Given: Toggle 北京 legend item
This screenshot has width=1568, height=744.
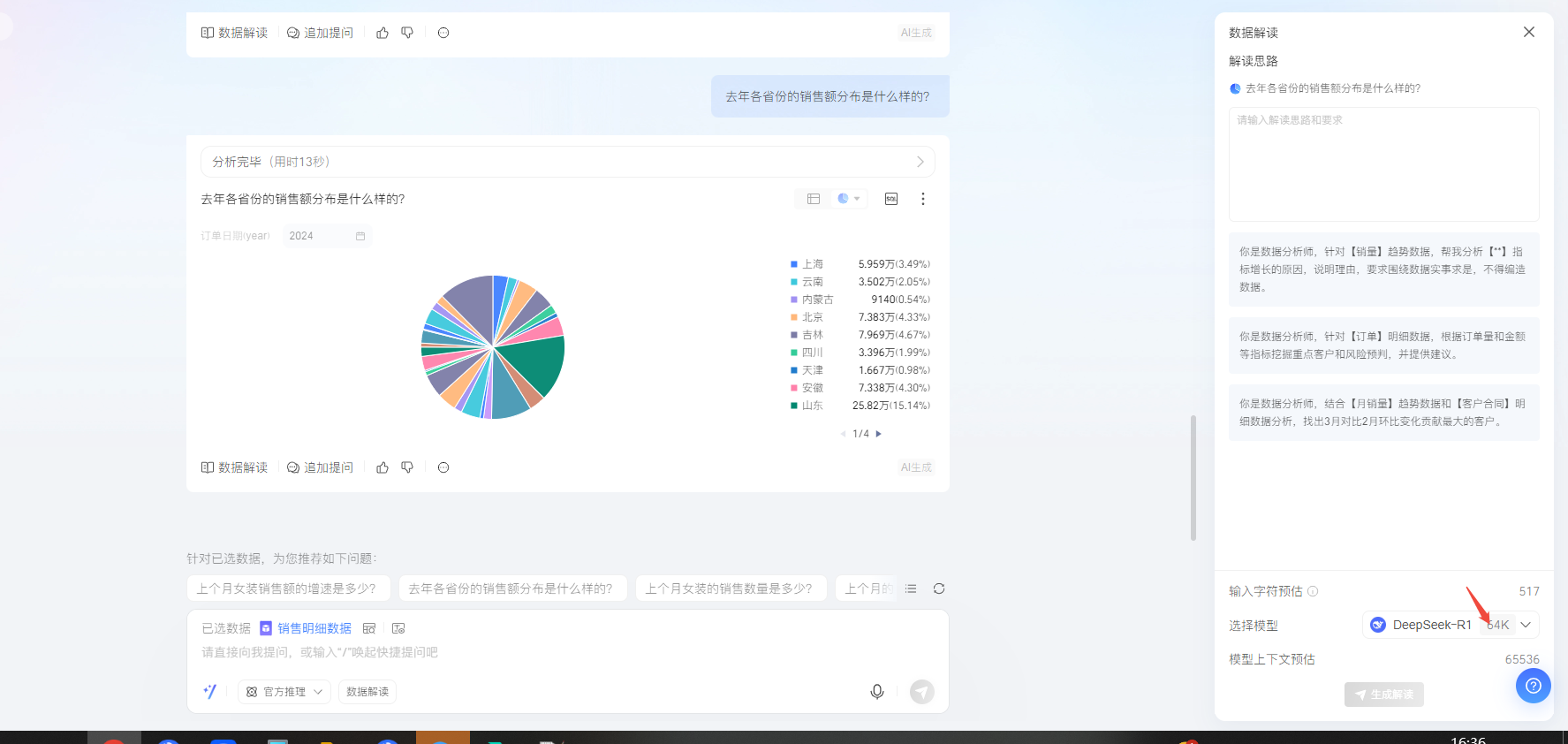Looking at the screenshot, I should 860,317.
